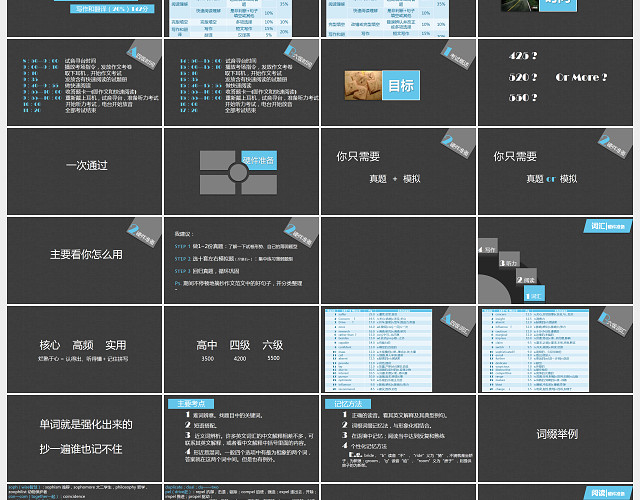Click the '3 听力' stair step
The image size is (640, 500).
click(x=509, y=260)
